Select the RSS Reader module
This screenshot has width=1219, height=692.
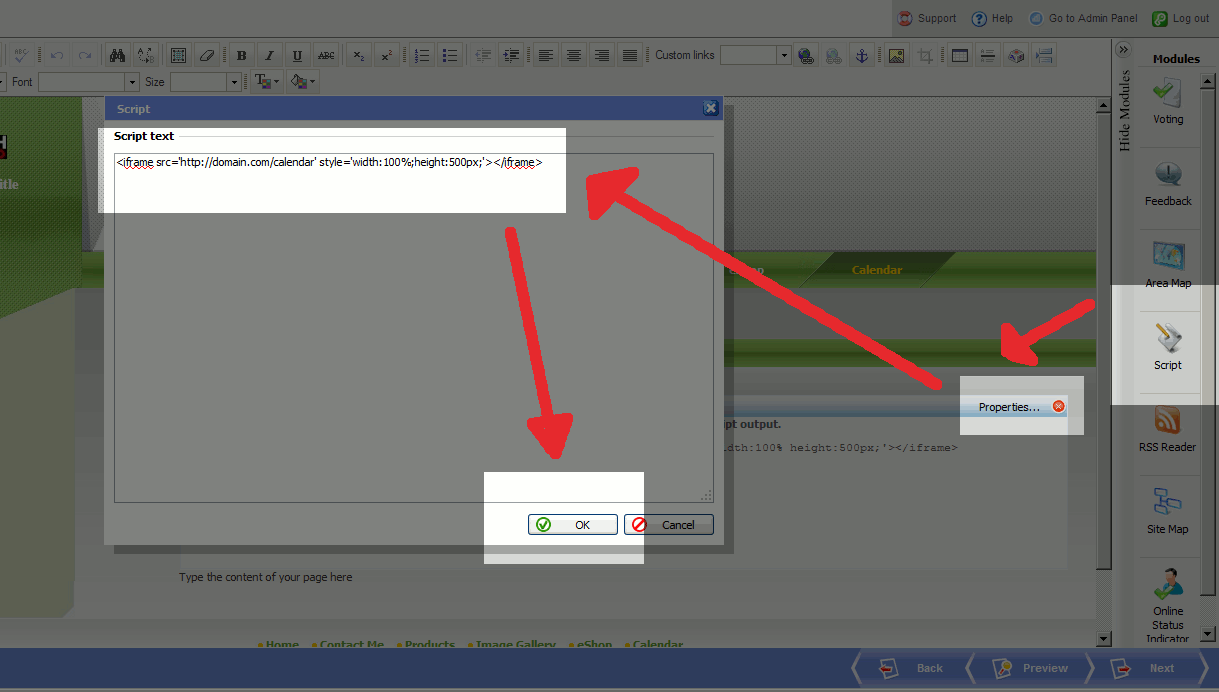click(x=1168, y=429)
